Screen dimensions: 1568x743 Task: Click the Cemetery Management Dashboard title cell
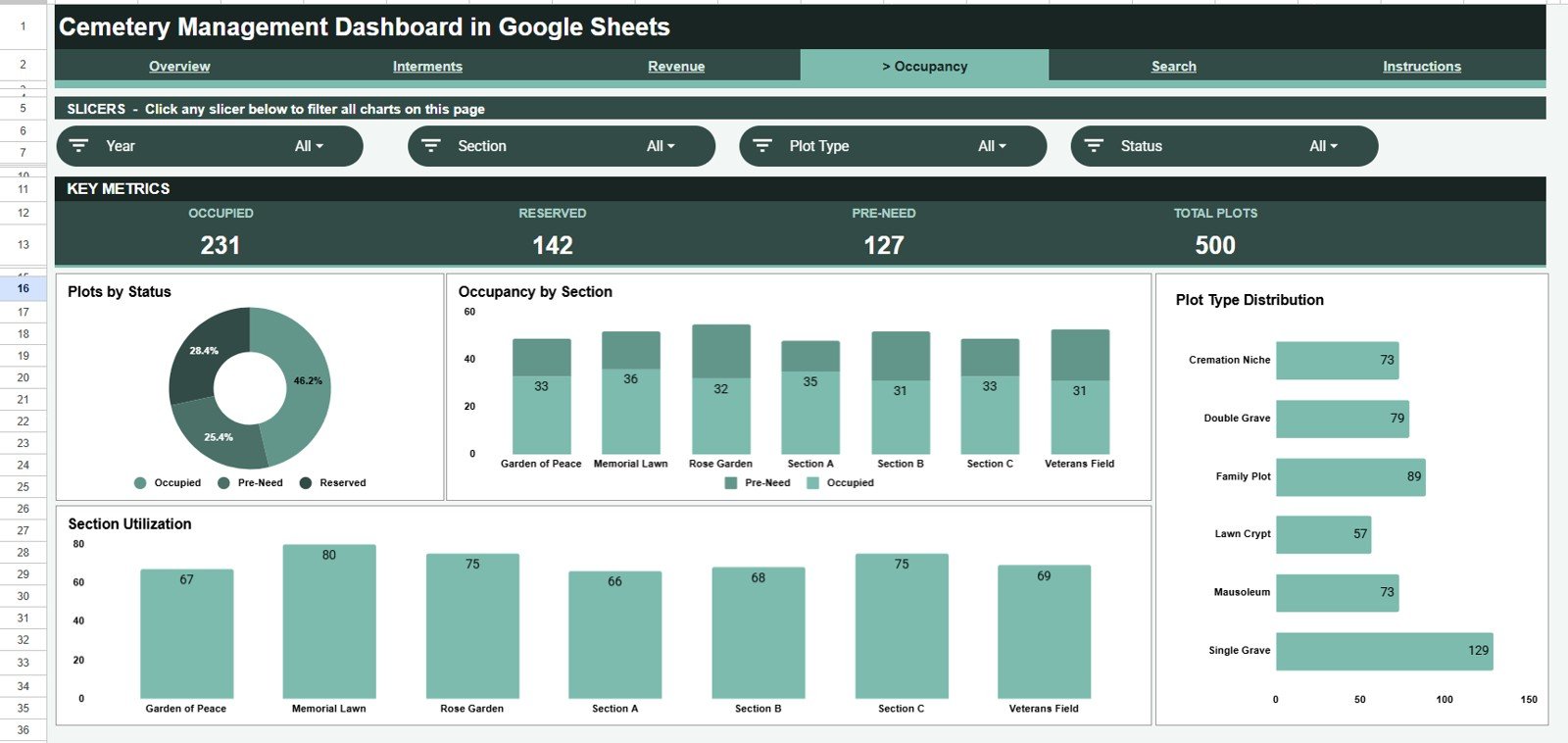[801, 26]
